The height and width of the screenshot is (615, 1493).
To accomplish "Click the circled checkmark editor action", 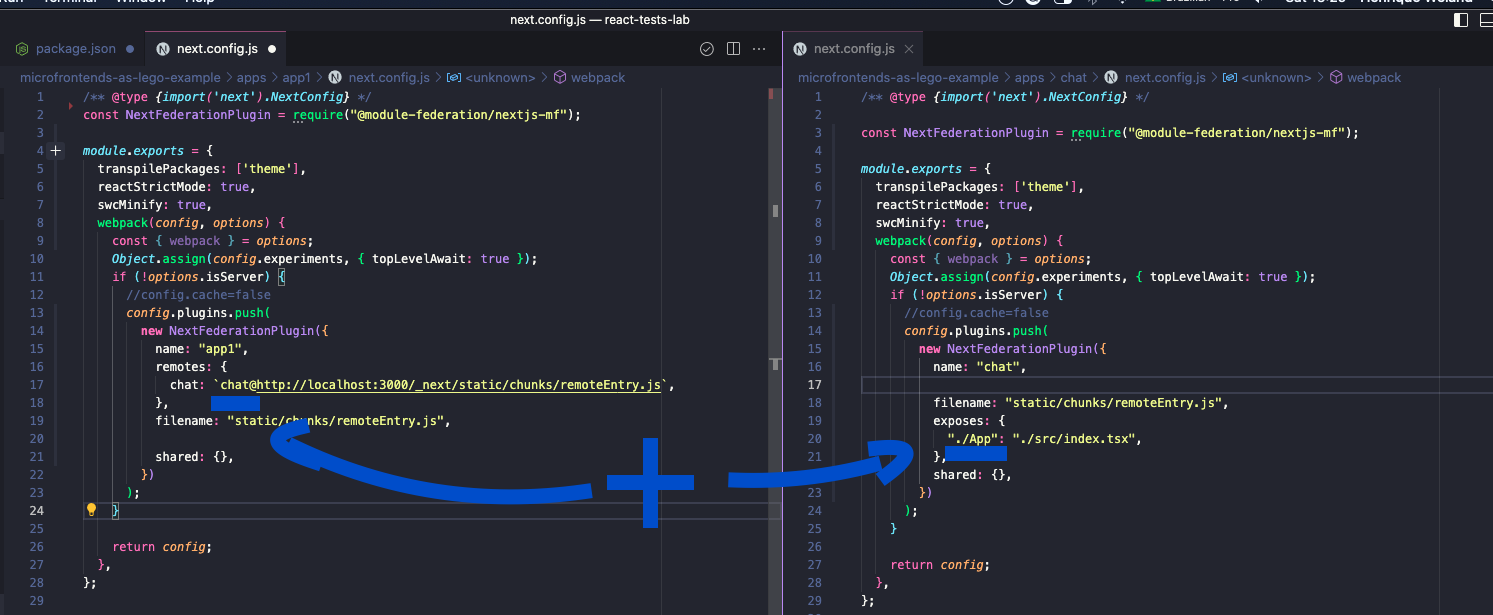I will (x=706, y=48).
